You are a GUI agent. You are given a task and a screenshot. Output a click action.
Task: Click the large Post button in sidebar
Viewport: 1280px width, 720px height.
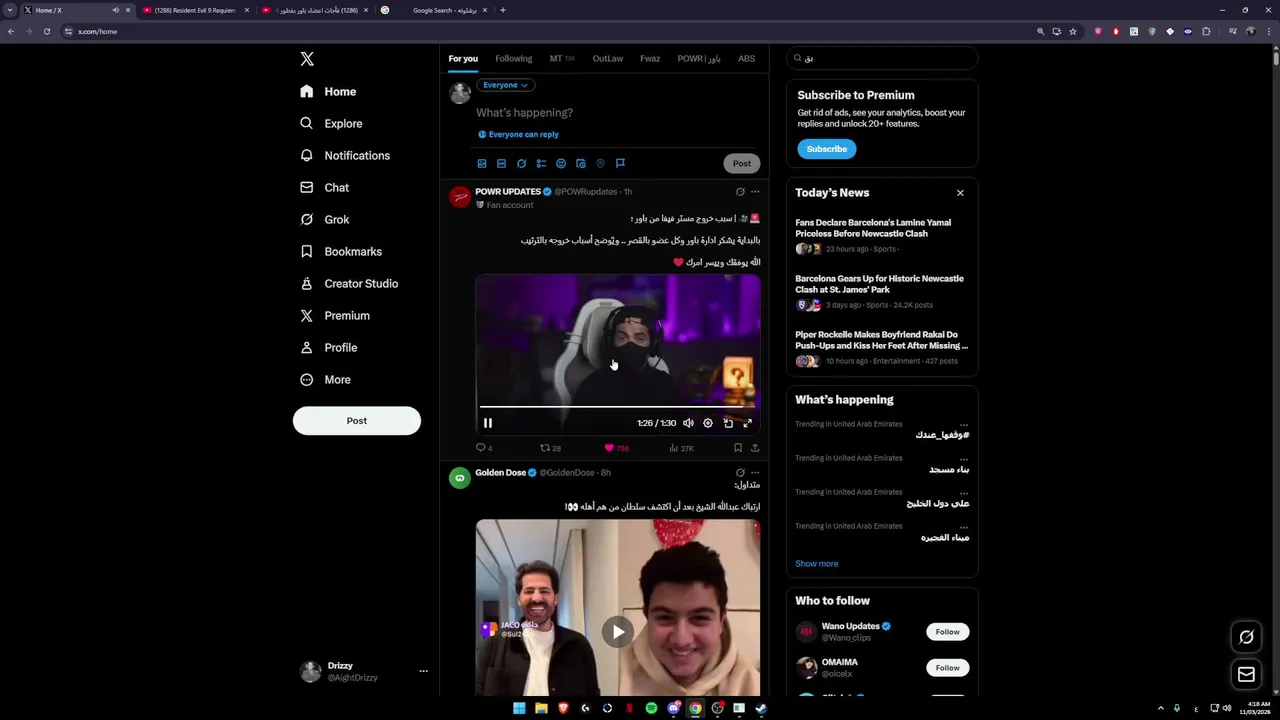[357, 421]
